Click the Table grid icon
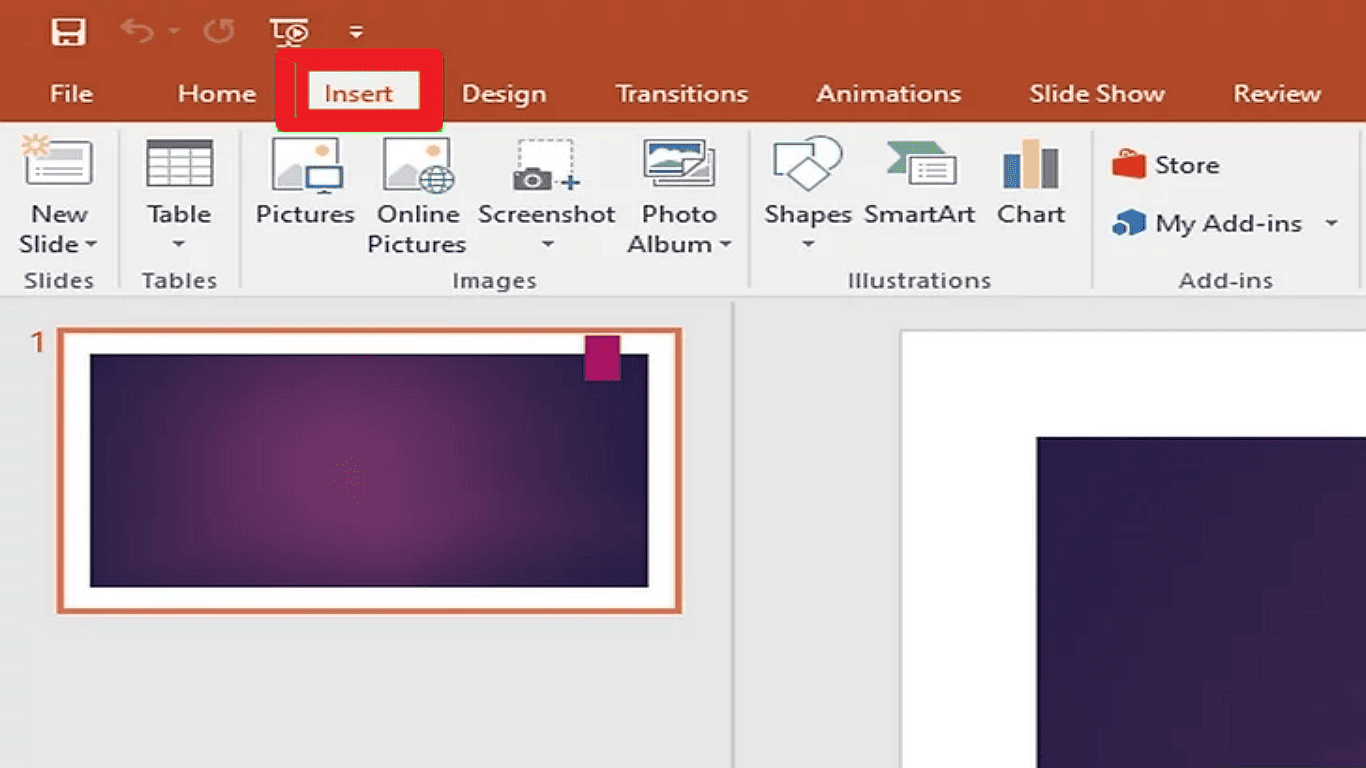 pos(180,163)
